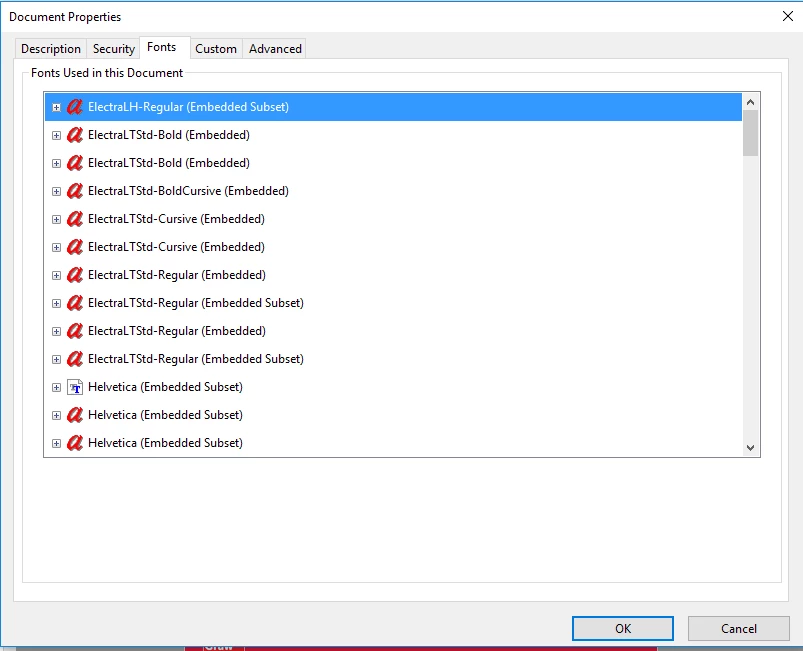Image resolution: width=803 pixels, height=651 pixels.
Task: Go to the Custom tab
Action: click(216, 49)
